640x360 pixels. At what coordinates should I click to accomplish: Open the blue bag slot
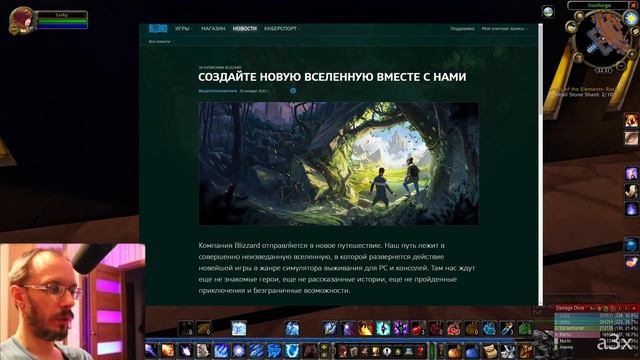point(472,351)
